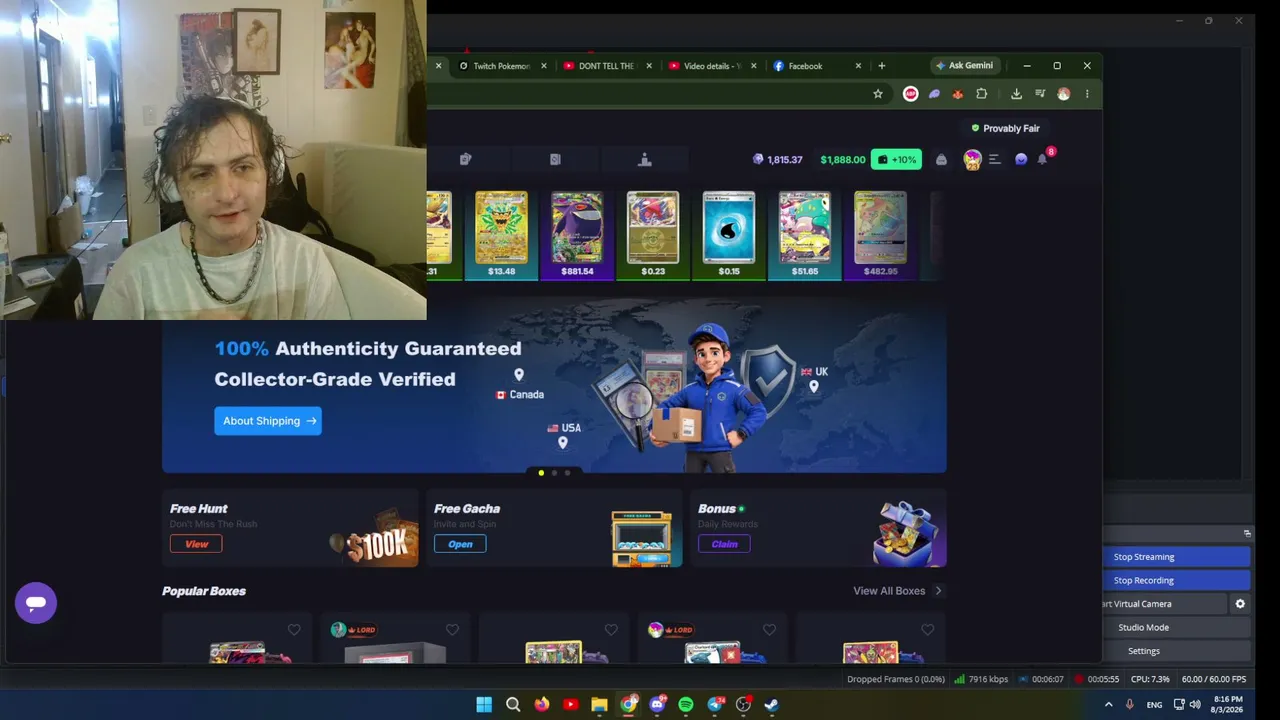
Task: Click the About Shipping button
Action: coord(268,421)
